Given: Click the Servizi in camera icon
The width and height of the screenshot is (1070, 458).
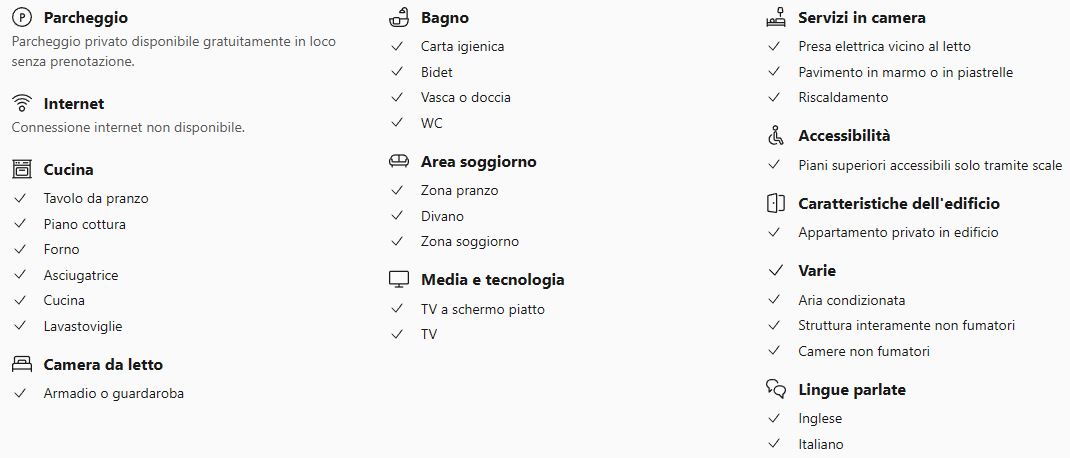Looking at the screenshot, I should 776,18.
